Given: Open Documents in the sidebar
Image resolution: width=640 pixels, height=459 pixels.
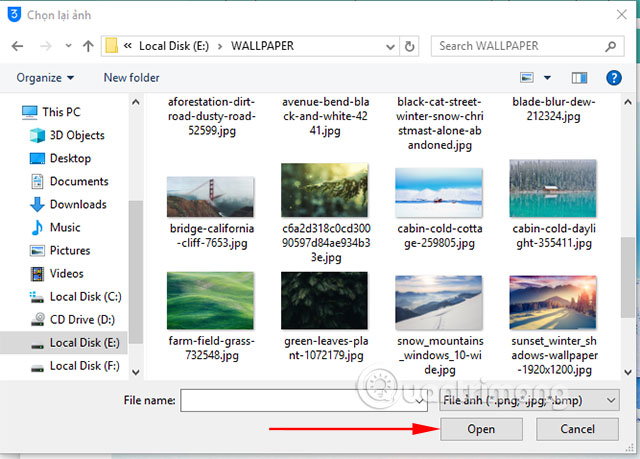Looking at the screenshot, I should pyautogui.click(x=69, y=181).
